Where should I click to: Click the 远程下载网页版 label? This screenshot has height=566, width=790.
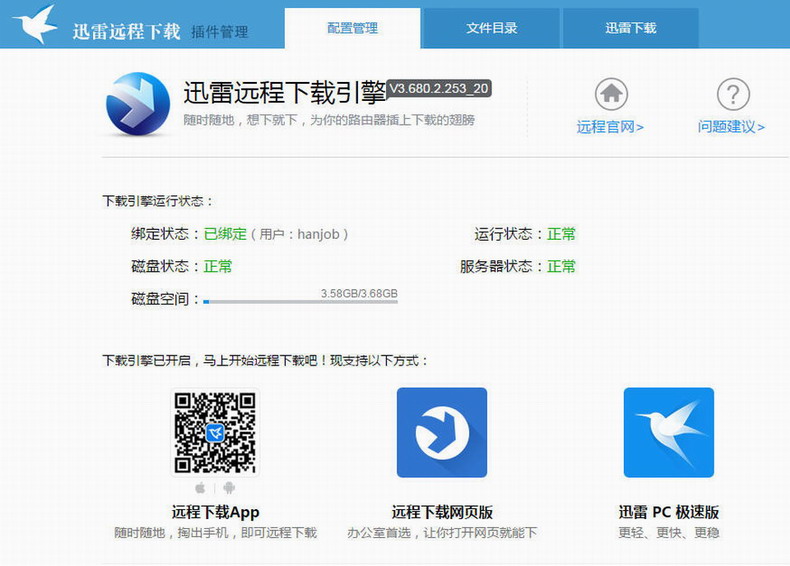442,512
